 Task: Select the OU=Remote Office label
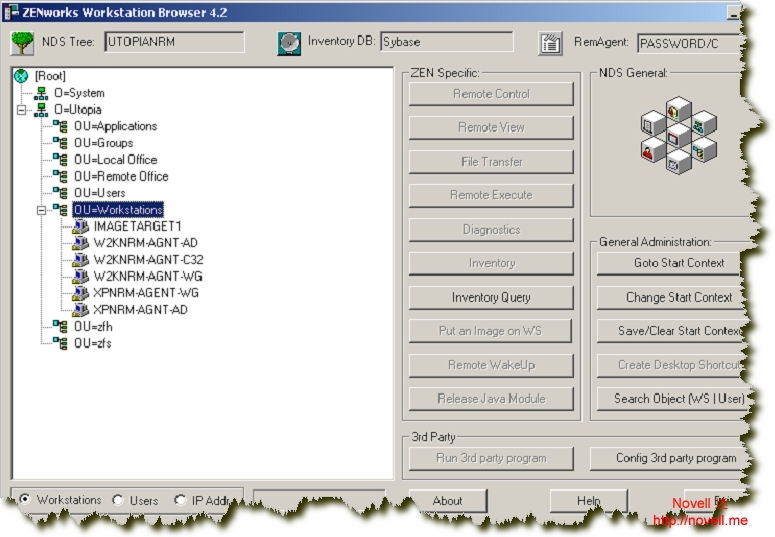[x=121, y=176]
